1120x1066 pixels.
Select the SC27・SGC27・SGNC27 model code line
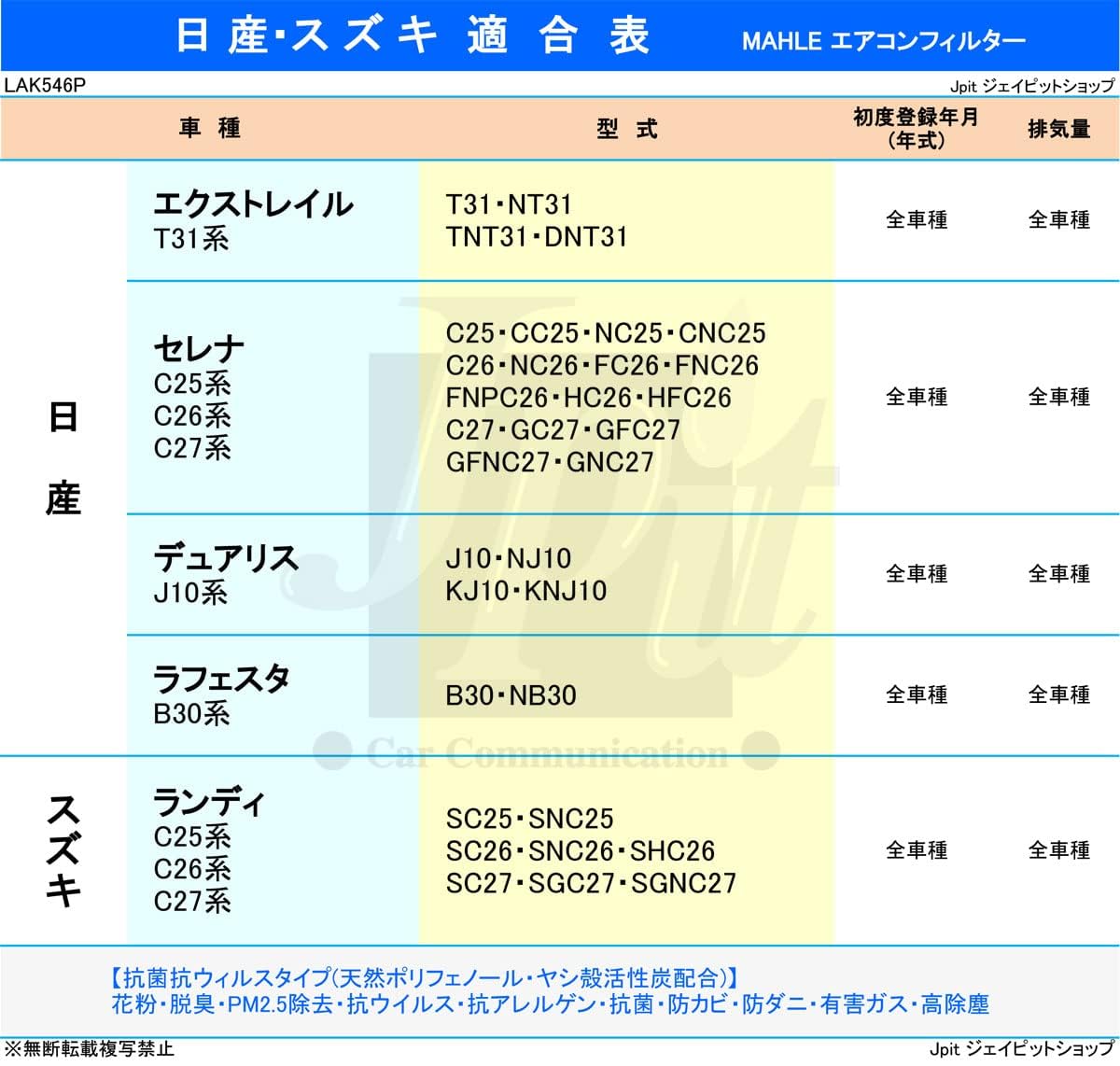pyautogui.click(x=591, y=883)
